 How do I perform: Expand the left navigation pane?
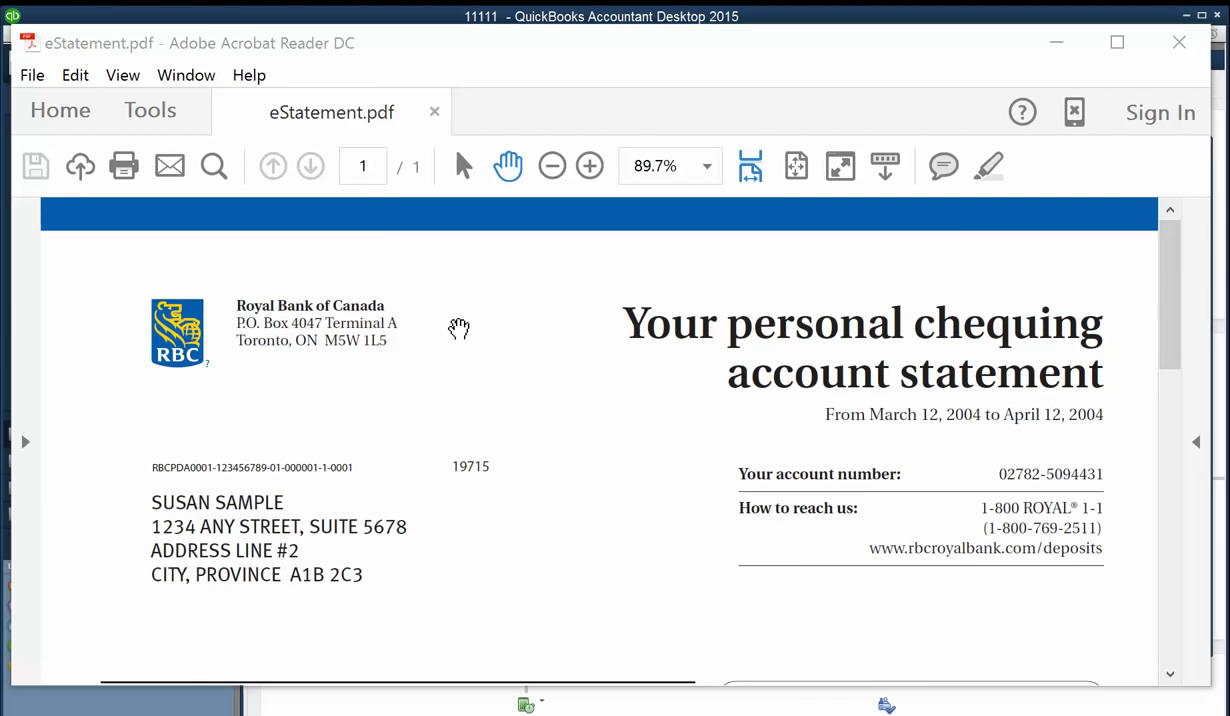(x=26, y=442)
